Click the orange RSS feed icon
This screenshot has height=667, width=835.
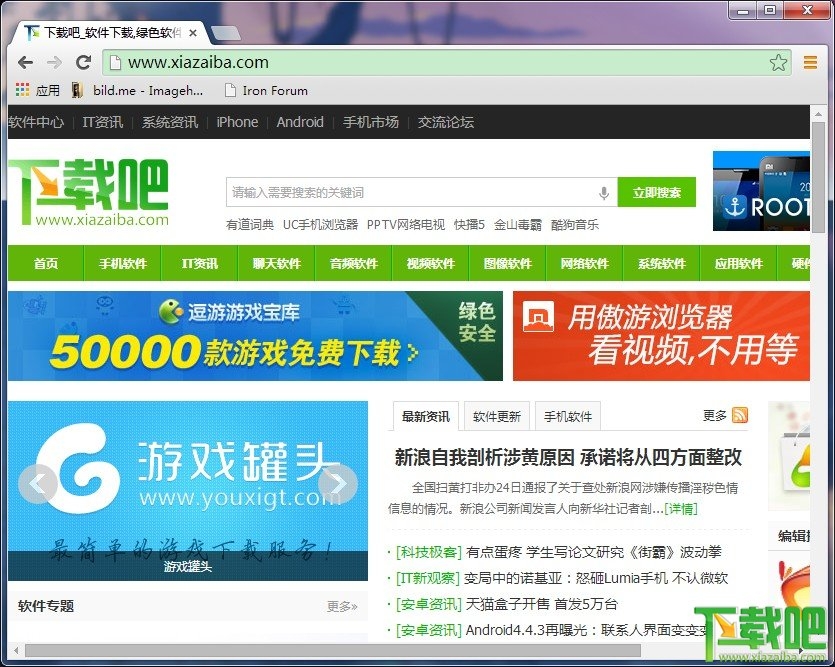coord(740,415)
